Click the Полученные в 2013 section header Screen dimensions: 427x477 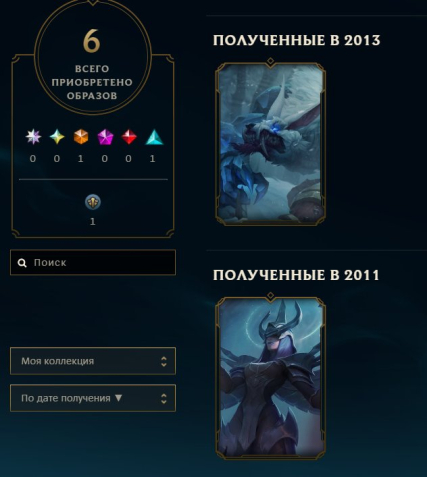click(297, 40)
